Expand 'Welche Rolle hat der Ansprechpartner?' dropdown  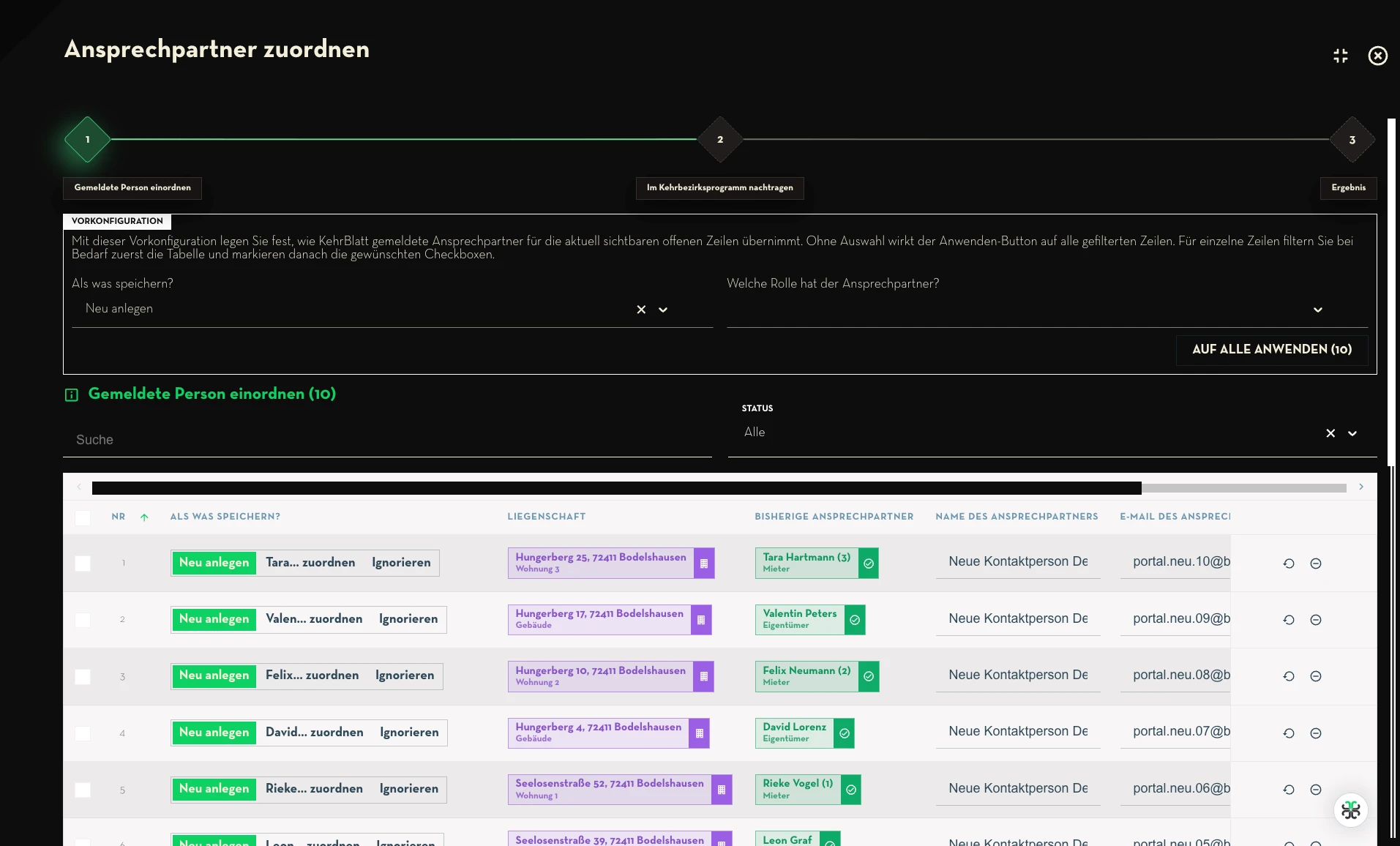coord(1317,310)
